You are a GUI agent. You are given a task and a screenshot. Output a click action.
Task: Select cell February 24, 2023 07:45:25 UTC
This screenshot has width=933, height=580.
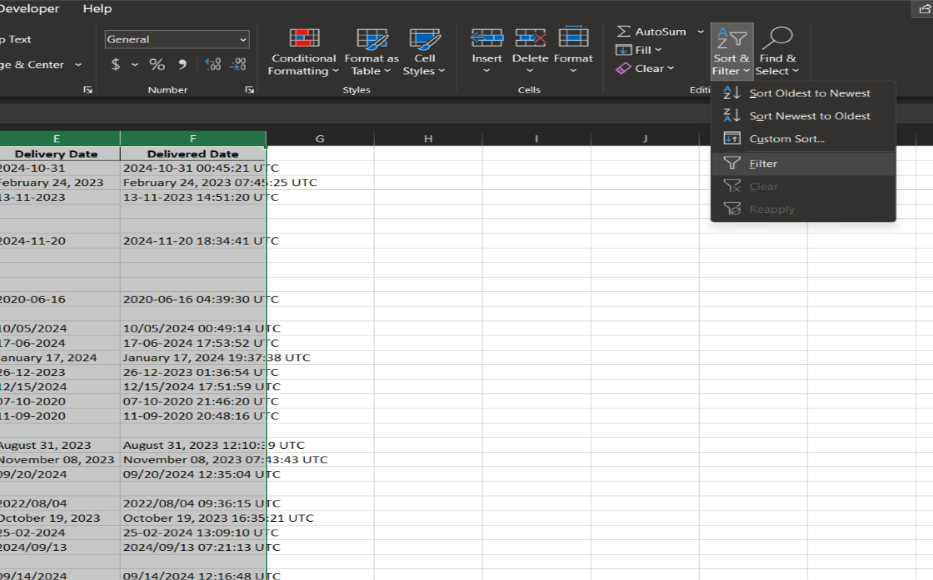[x=193, y=183]
